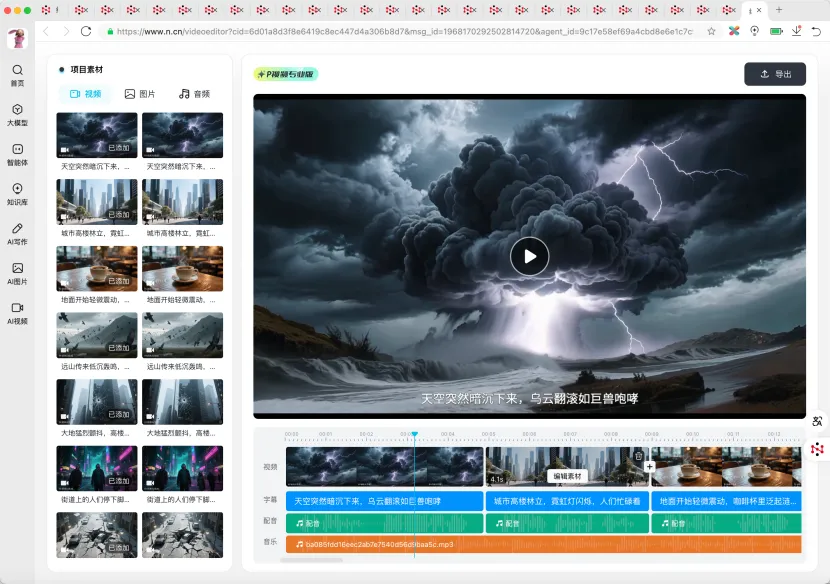The height and width of the screenshot is (584, 830).
Task: Open the 大模型 section in sidebar
Action: click(17, 110)
